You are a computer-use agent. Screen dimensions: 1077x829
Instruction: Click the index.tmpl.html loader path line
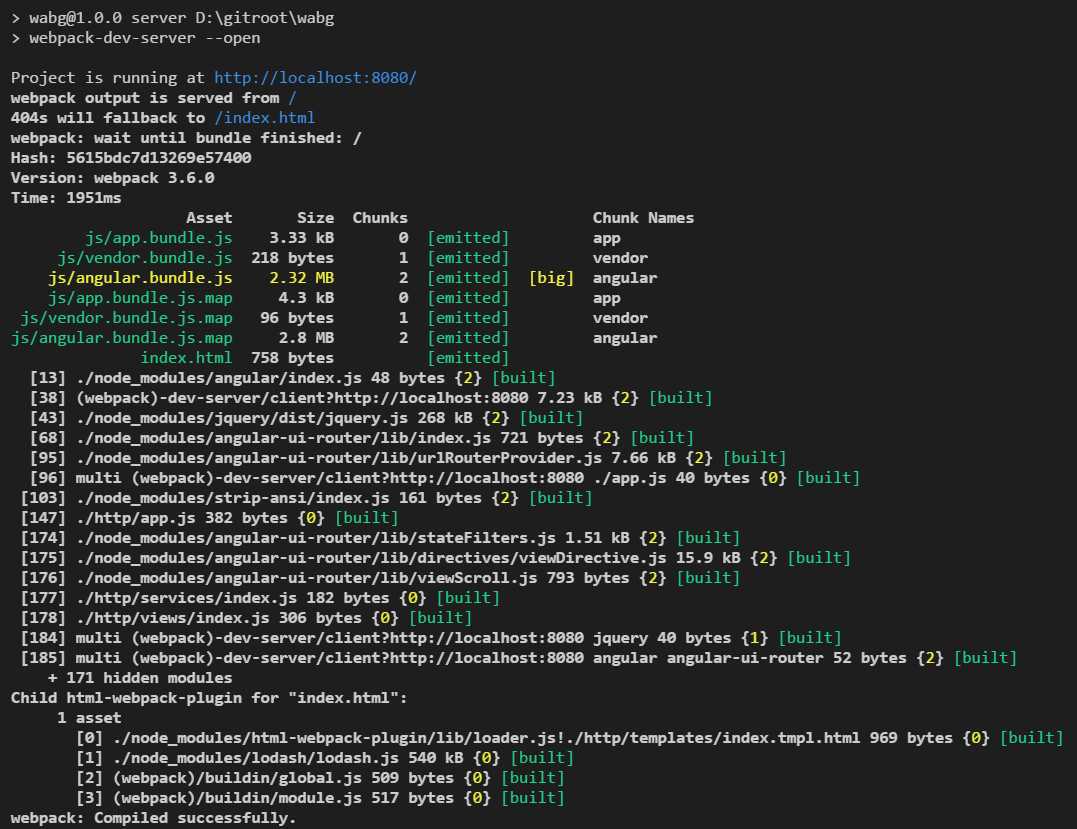click(569, 738)
